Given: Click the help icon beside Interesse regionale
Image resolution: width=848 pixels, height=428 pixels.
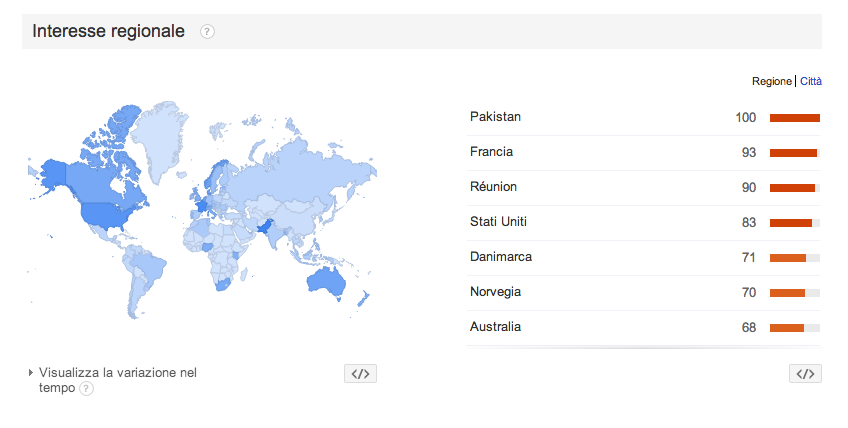Looking at the screenshot, I should click(207, 32).
